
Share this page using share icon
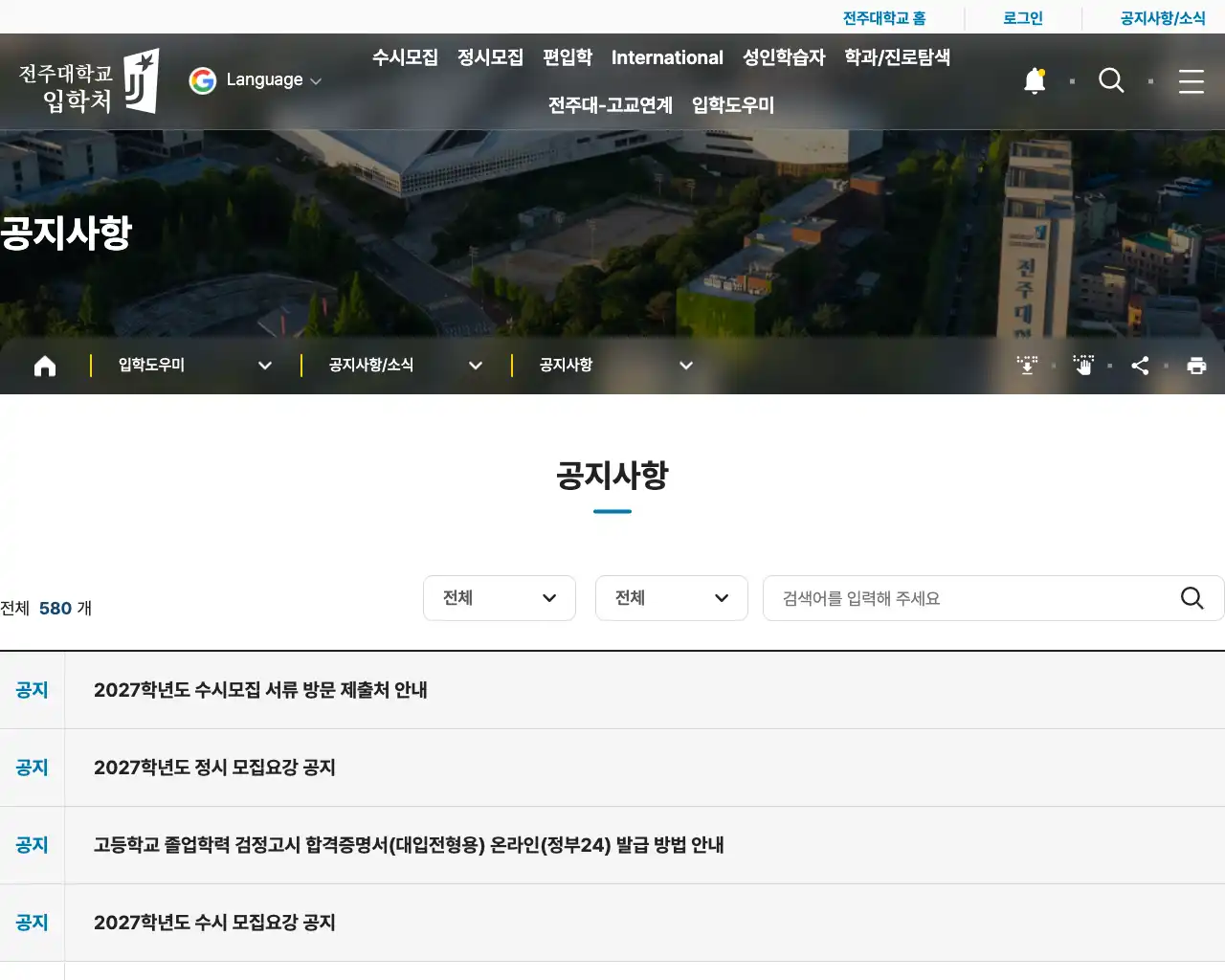(x=1140, y=366)
